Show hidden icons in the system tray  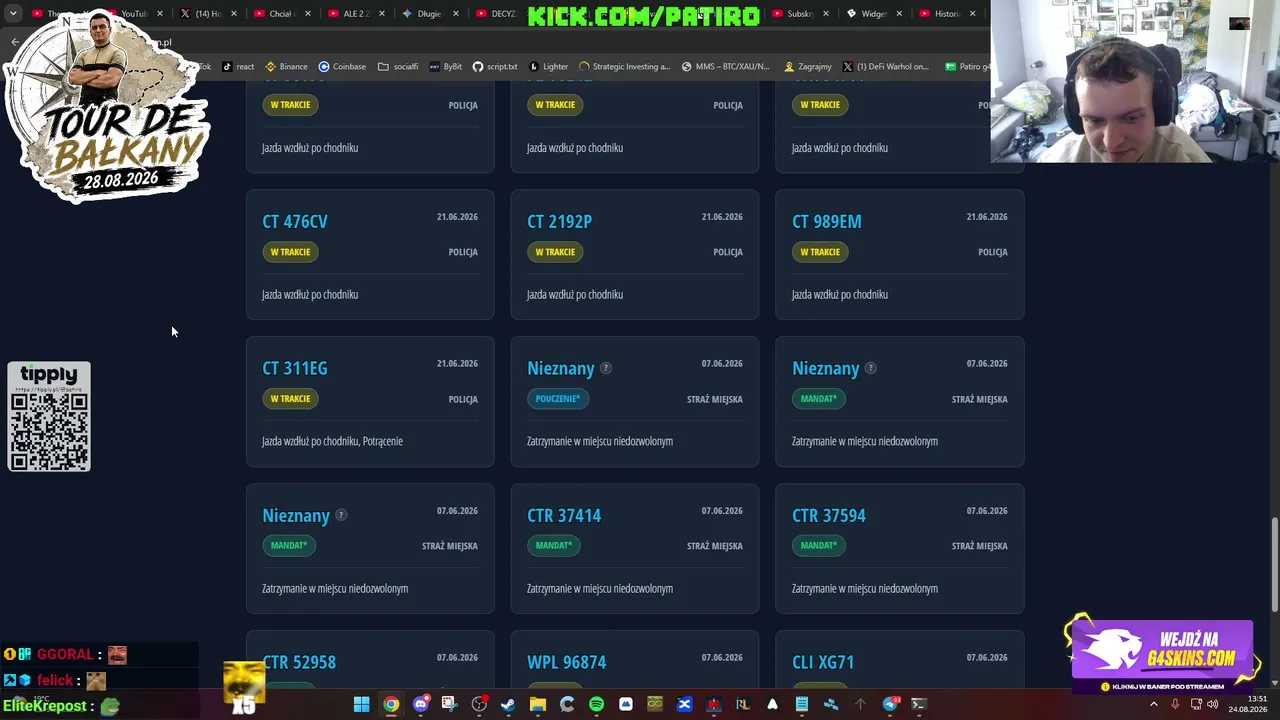(x=1153, y=704)
